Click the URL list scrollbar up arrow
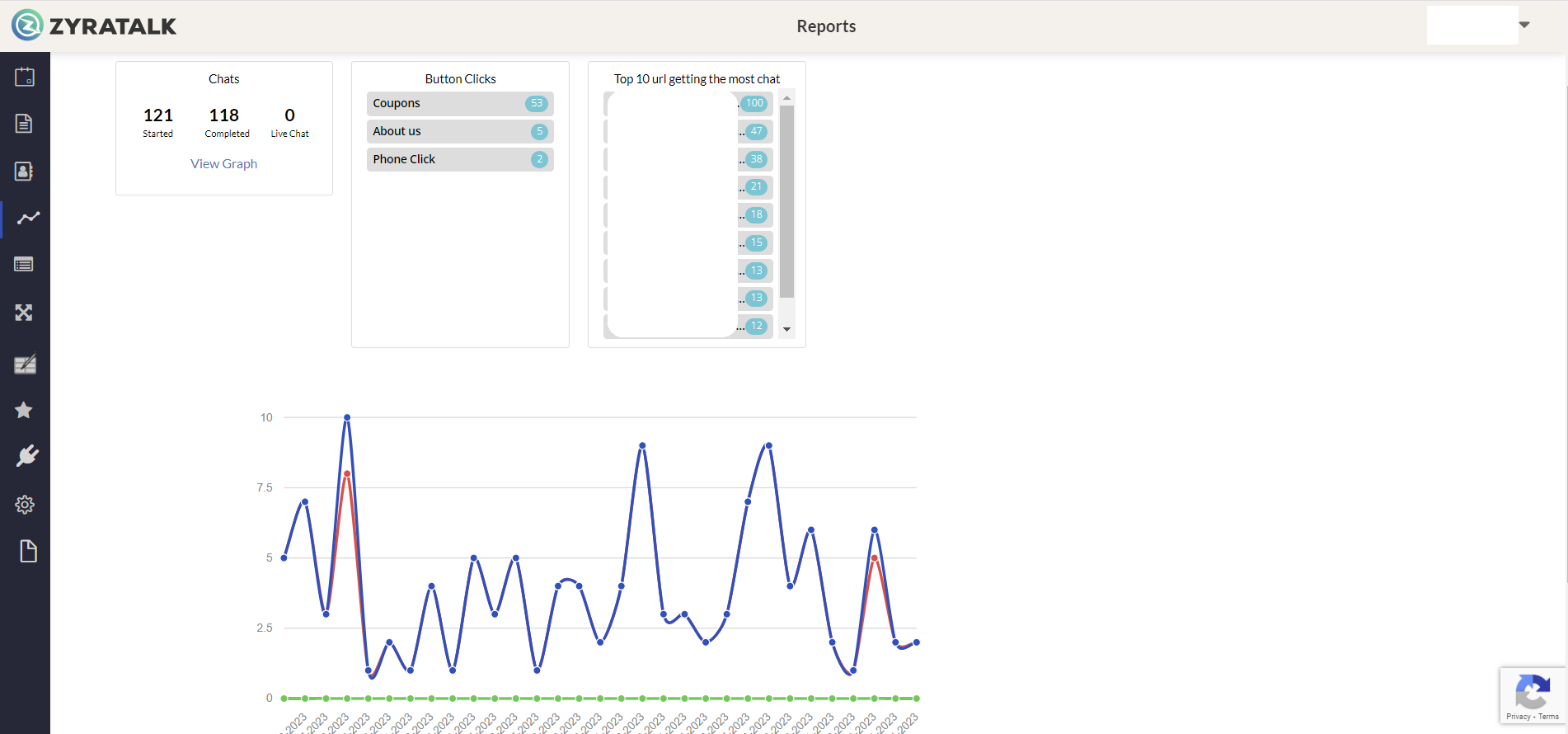 pyautogui.click(x=787, y=98)
